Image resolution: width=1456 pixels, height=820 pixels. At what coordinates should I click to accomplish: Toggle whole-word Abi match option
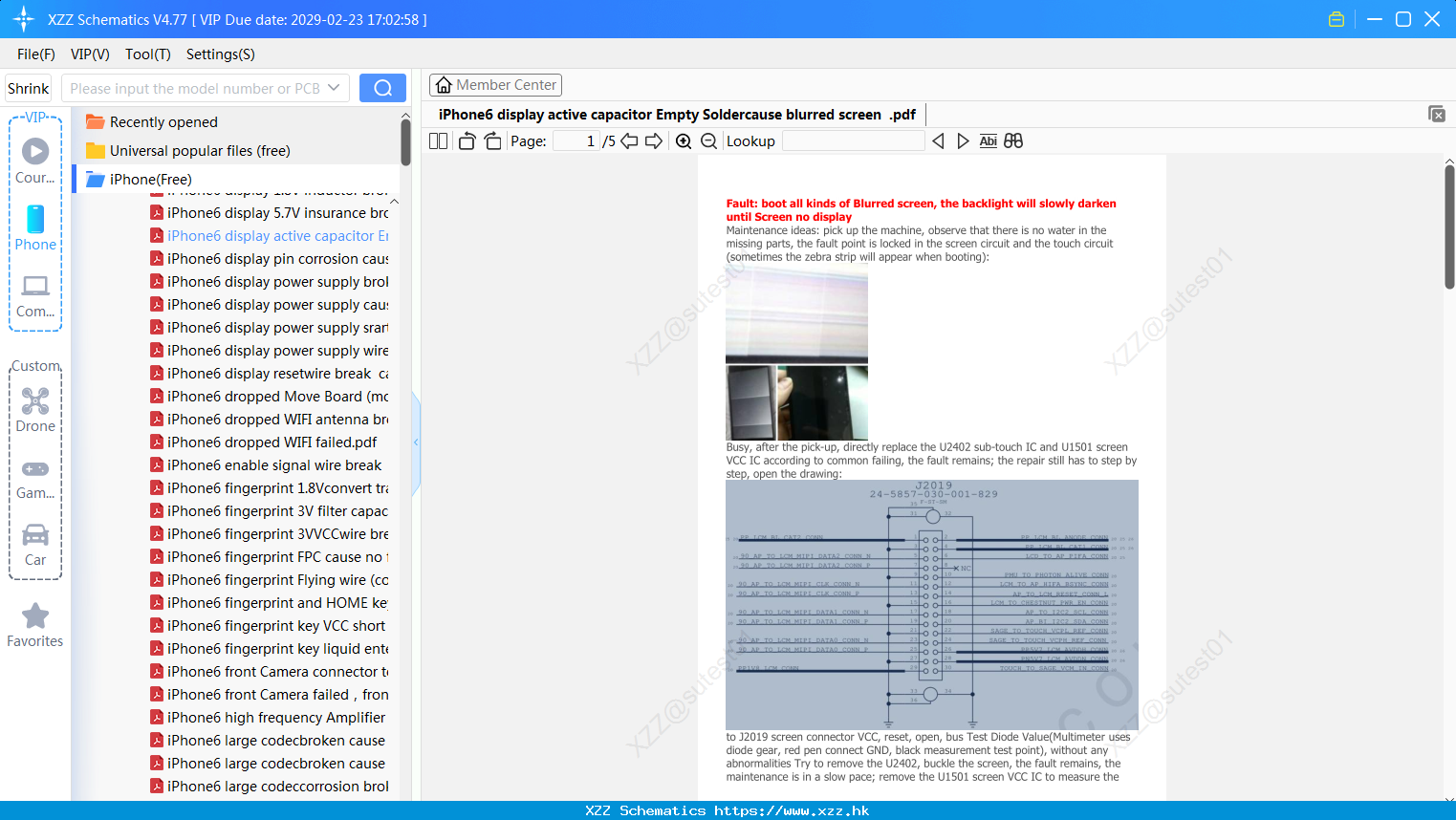989,141
